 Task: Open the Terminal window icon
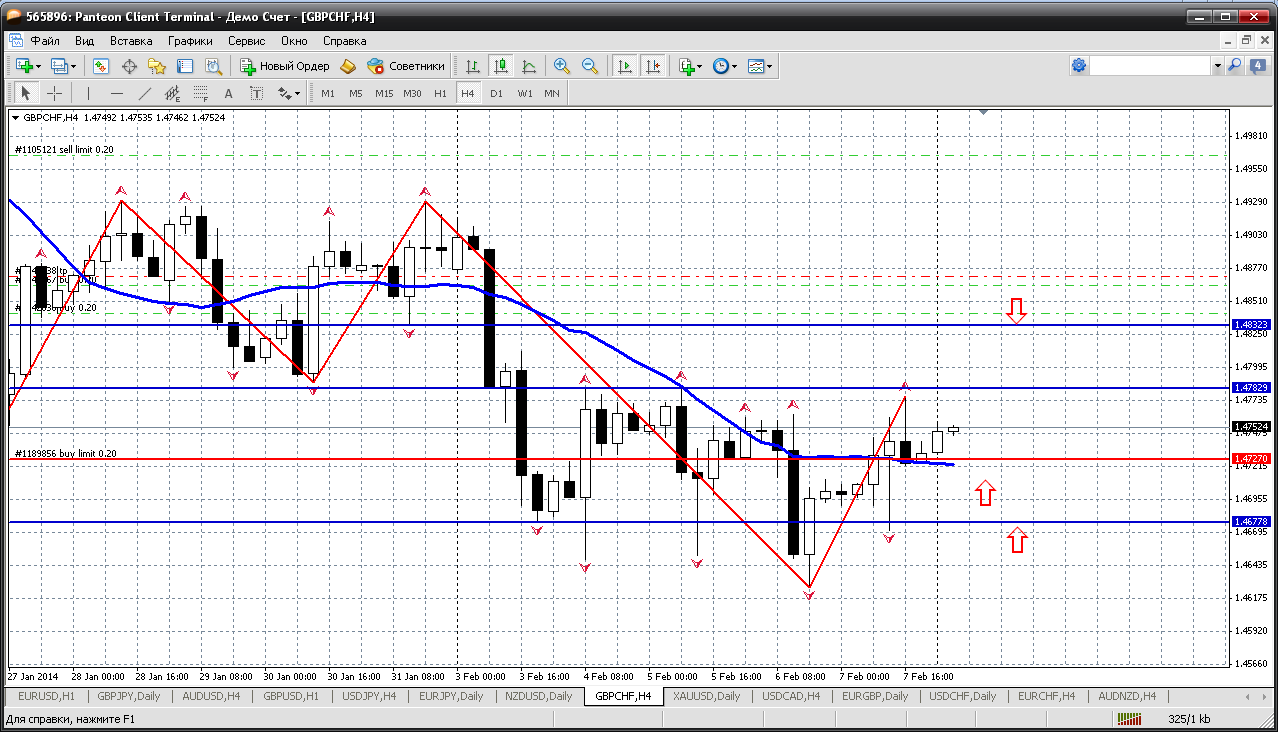(185, 66)
